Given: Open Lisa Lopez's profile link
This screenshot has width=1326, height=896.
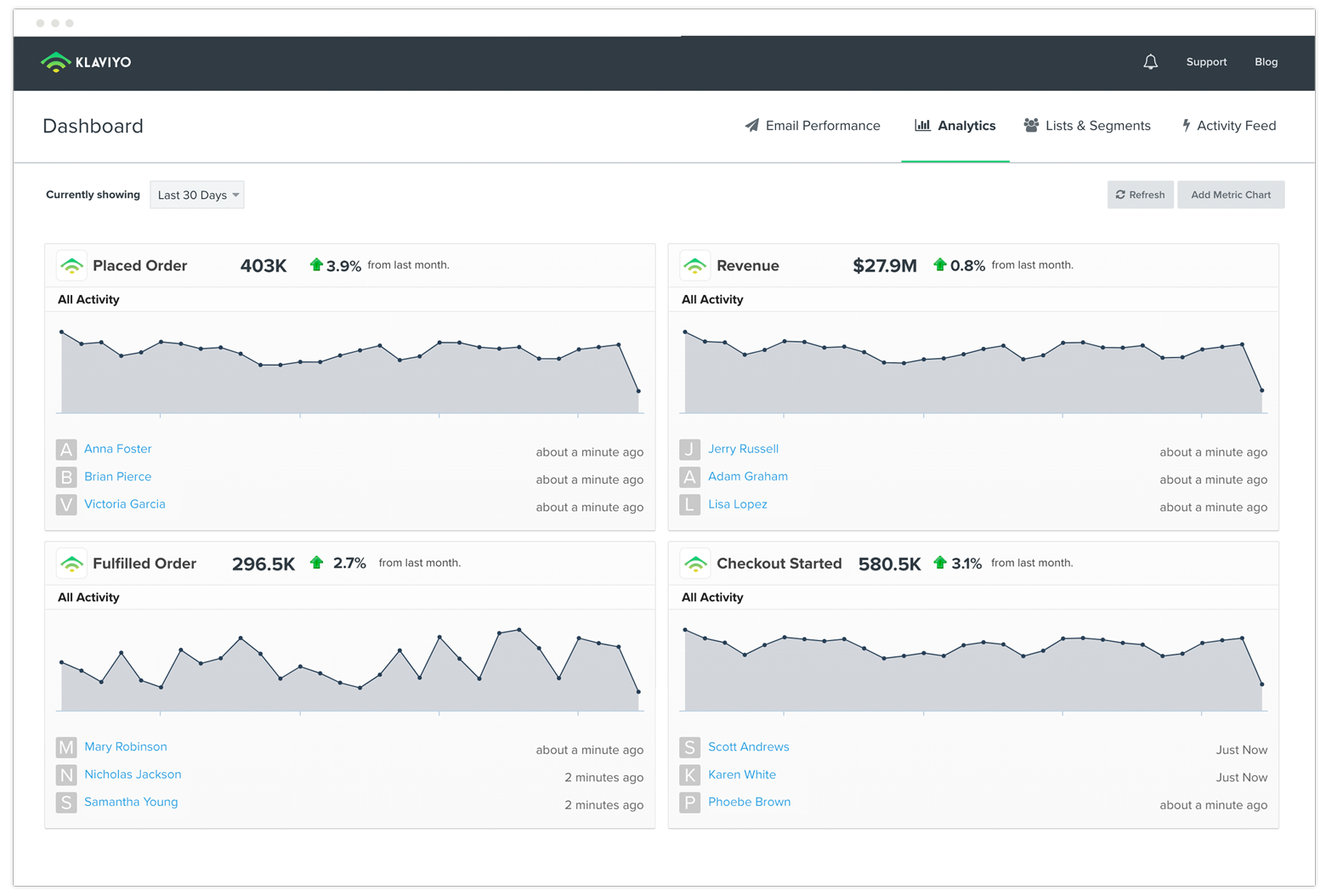Looking at the screenshot, I should (x=738, y=504).
